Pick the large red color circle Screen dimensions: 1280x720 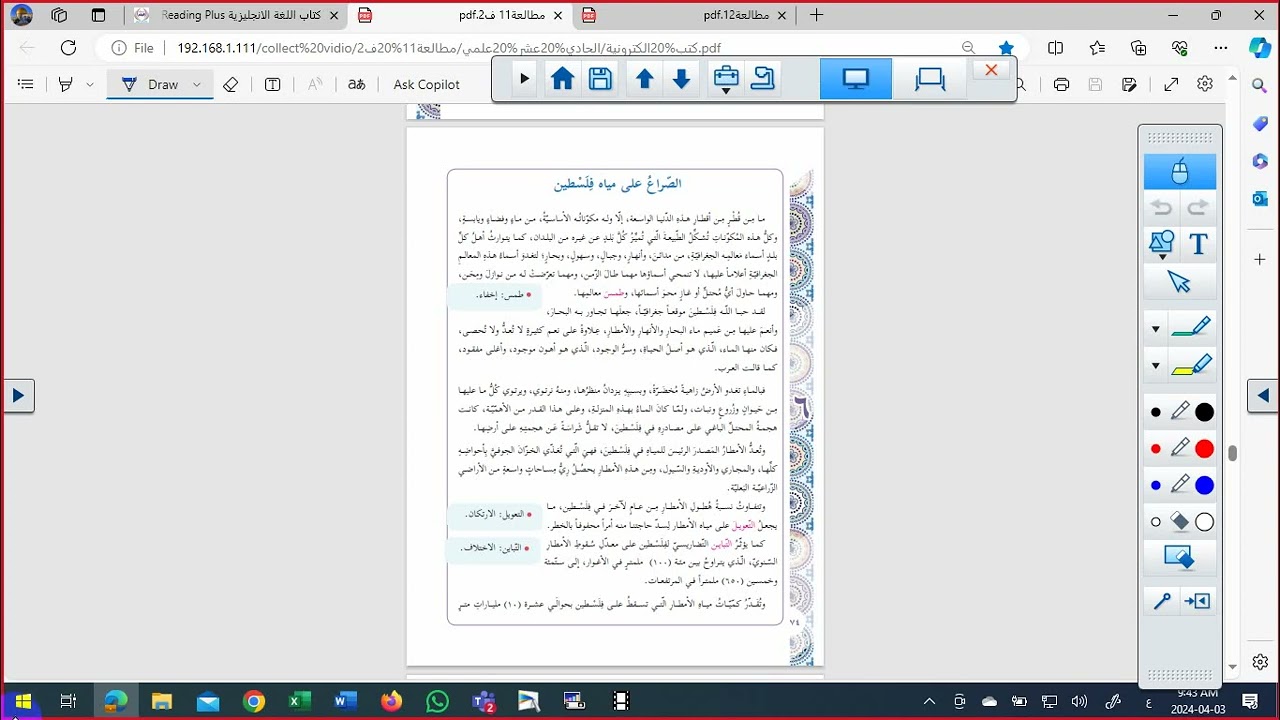1204,449
